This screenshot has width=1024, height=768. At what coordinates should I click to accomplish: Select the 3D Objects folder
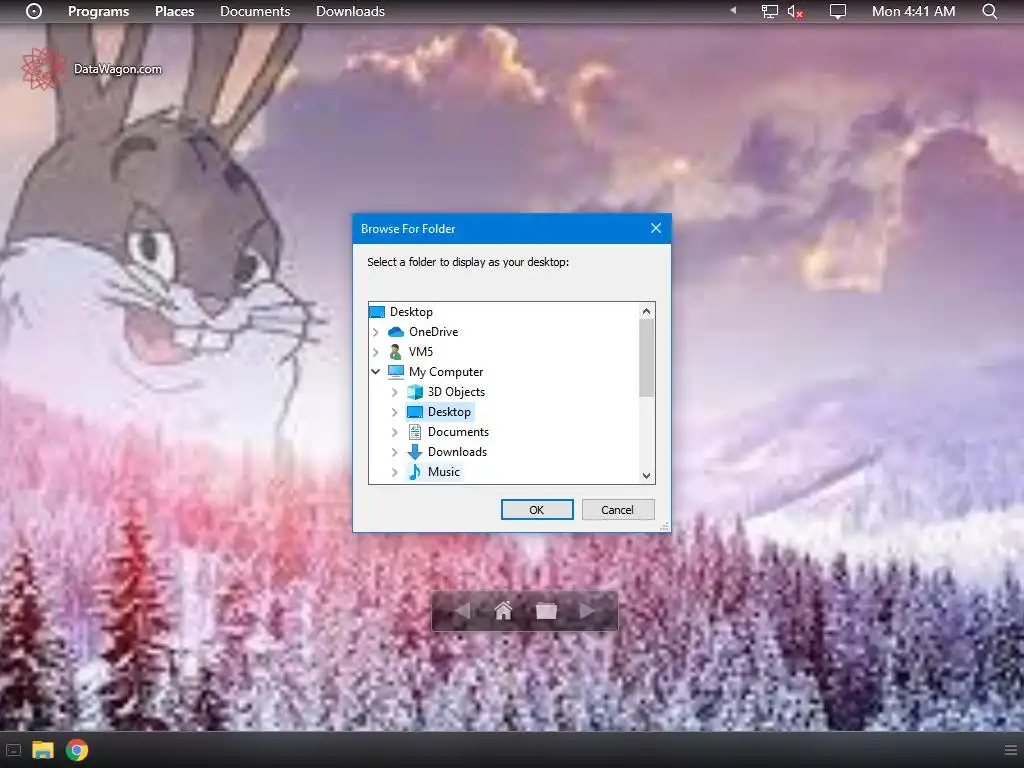click(456, 392)
